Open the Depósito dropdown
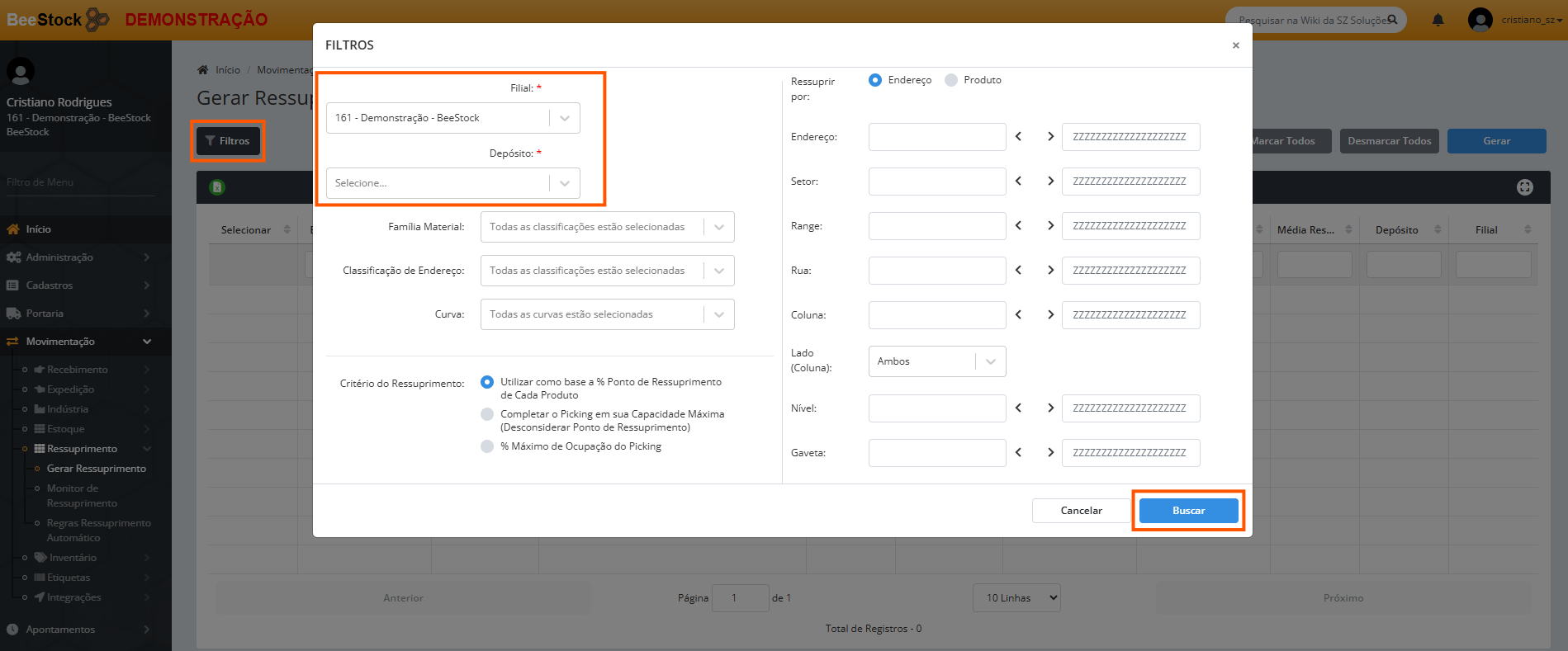This screenshot has width=1568, height=651. (x=452, y=183)
